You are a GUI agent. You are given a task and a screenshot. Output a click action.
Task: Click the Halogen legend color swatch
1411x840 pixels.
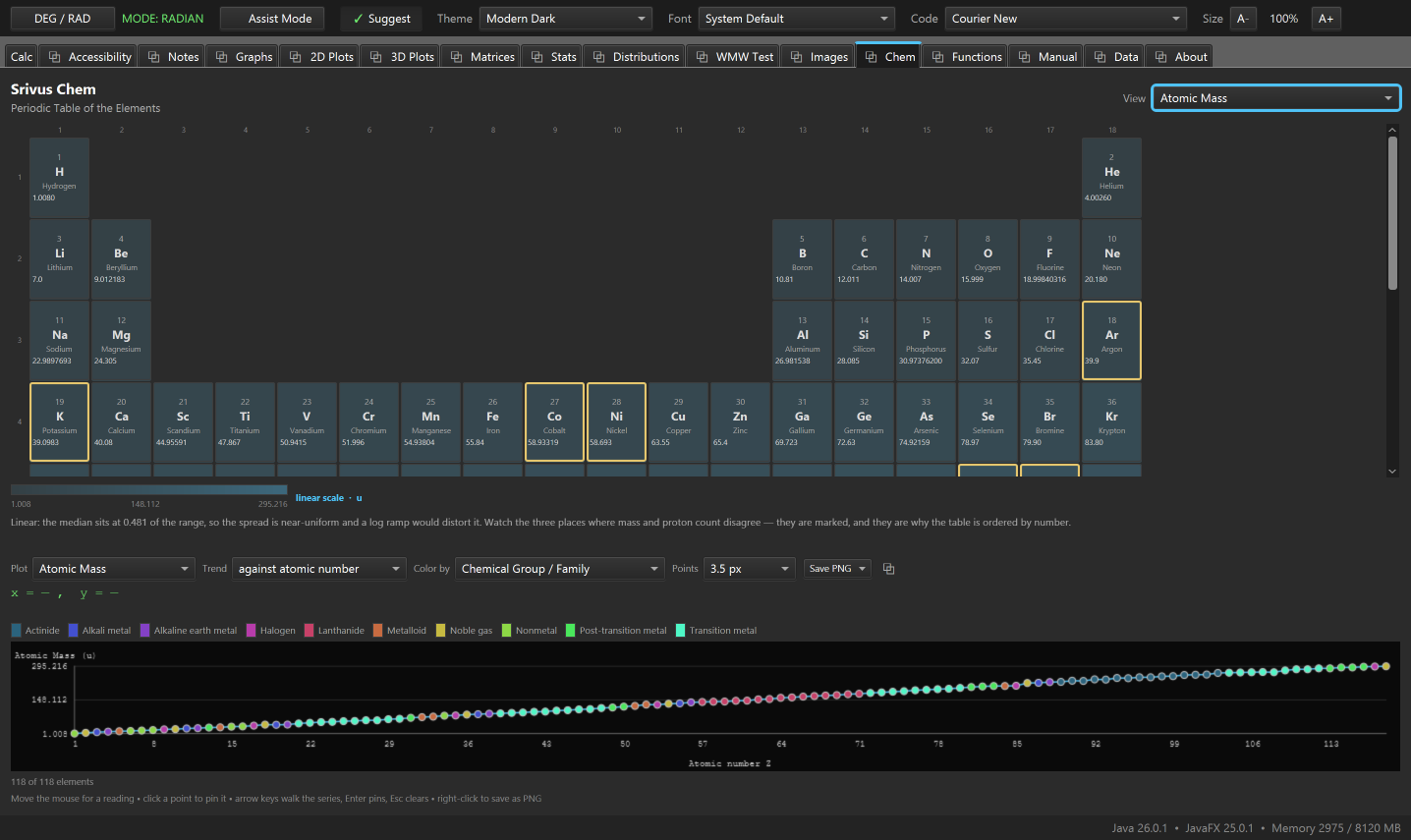[251, 631]
